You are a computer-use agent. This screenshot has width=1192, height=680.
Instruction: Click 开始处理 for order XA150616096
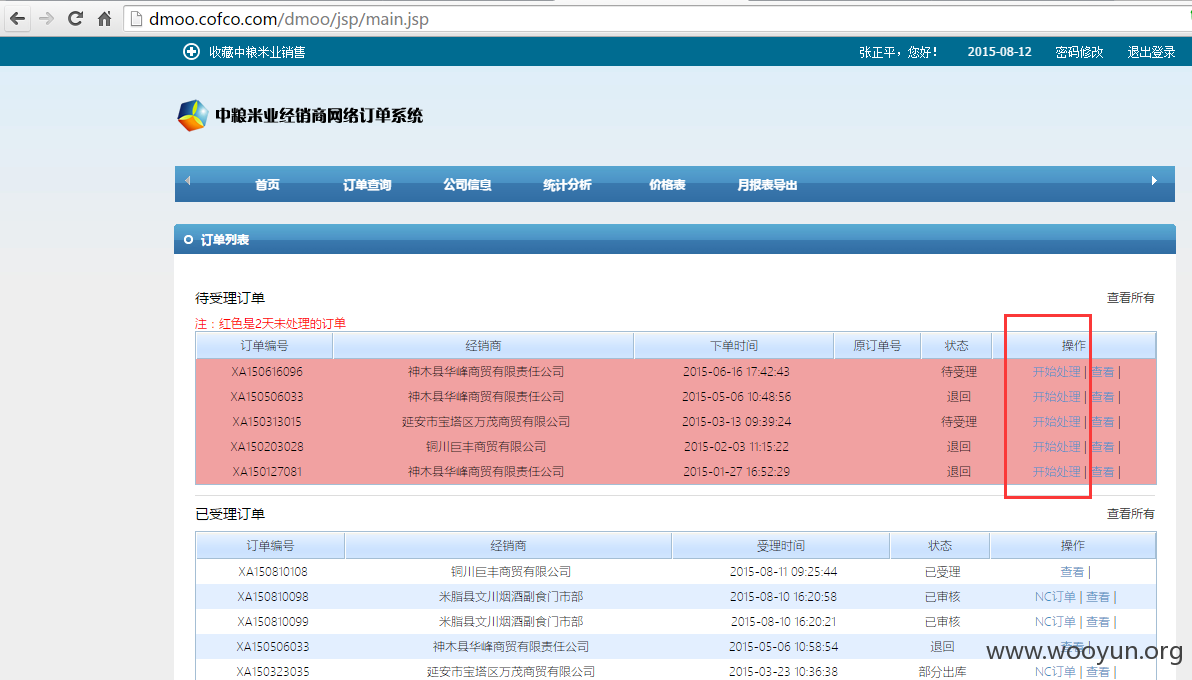1056,372
